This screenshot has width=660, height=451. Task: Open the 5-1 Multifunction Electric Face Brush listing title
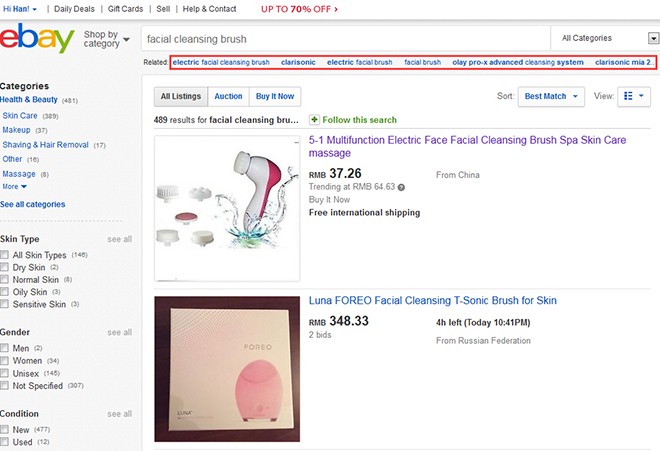[x=467, y=146]
